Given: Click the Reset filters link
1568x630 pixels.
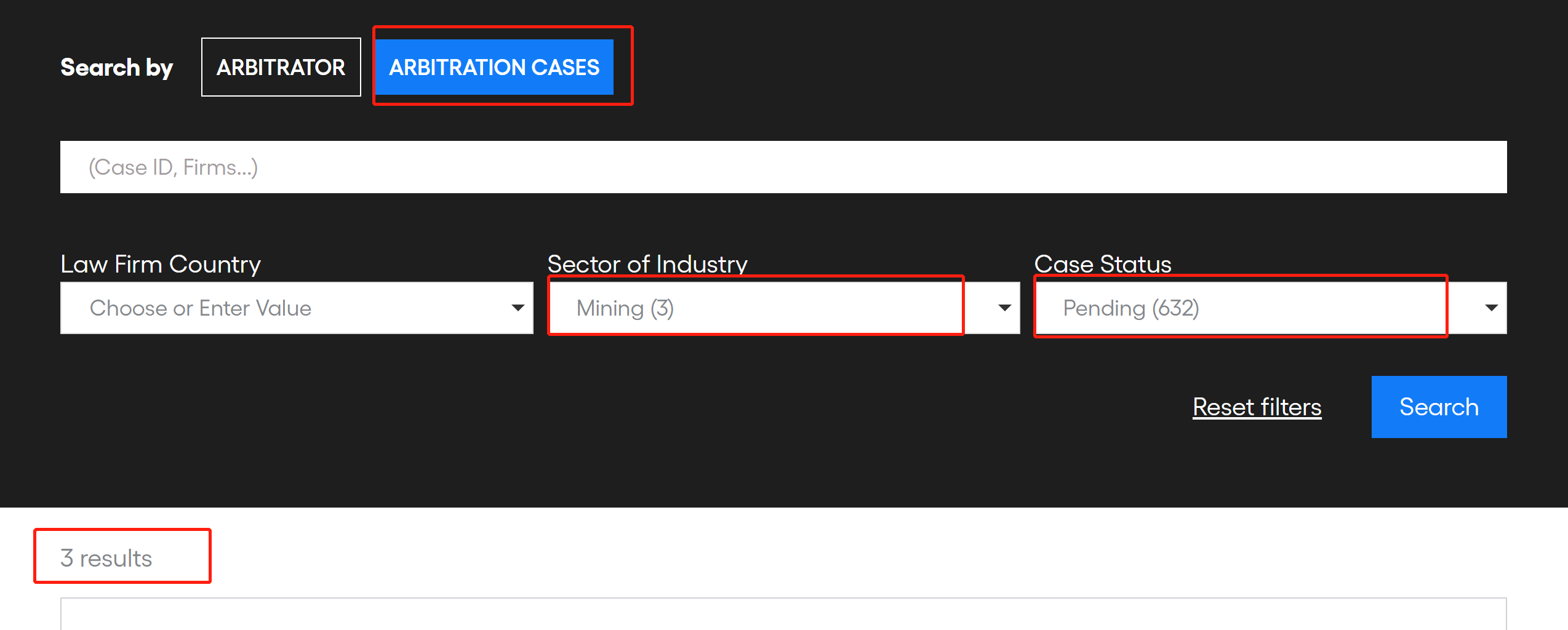Looking at the screenshot, I should click(1257, 407).
